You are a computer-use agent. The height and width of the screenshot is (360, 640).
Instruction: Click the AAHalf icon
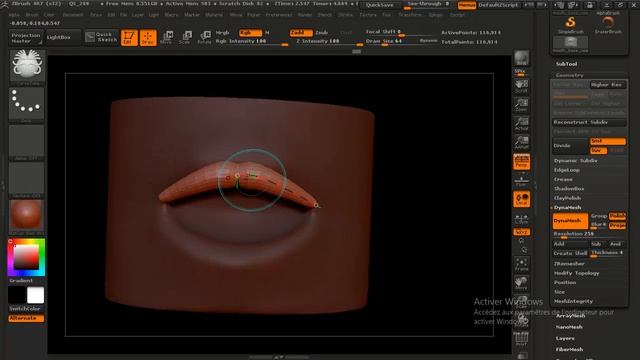[x=521, y=142]
